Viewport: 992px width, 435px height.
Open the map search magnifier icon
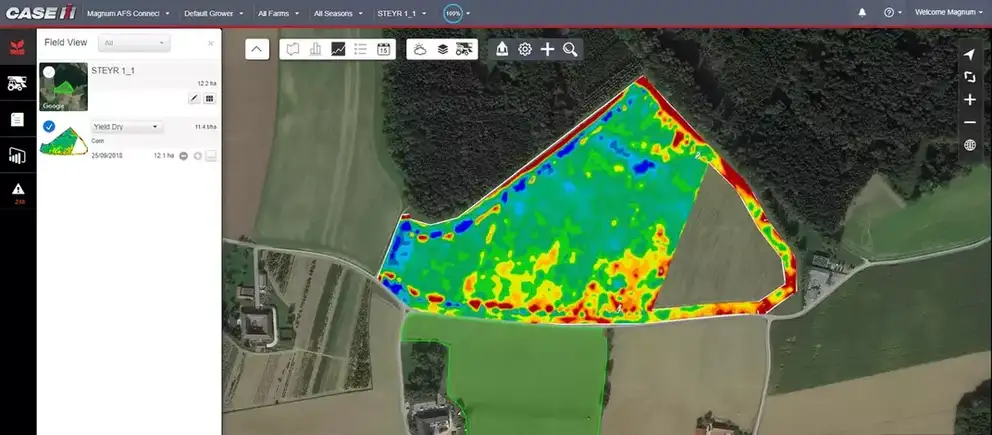[570, 49]
